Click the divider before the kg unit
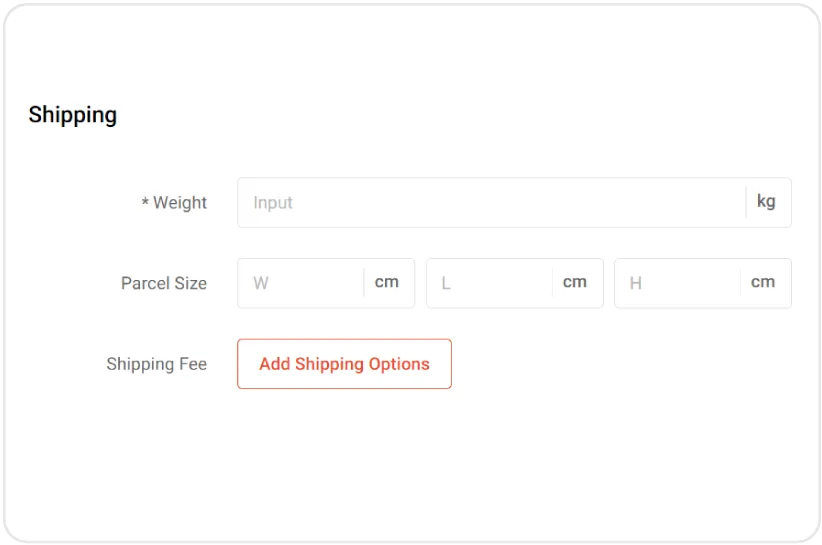Image resolution: width=822 pixels, height=545 pixels. pyautogui.click(x=746, y=203)
